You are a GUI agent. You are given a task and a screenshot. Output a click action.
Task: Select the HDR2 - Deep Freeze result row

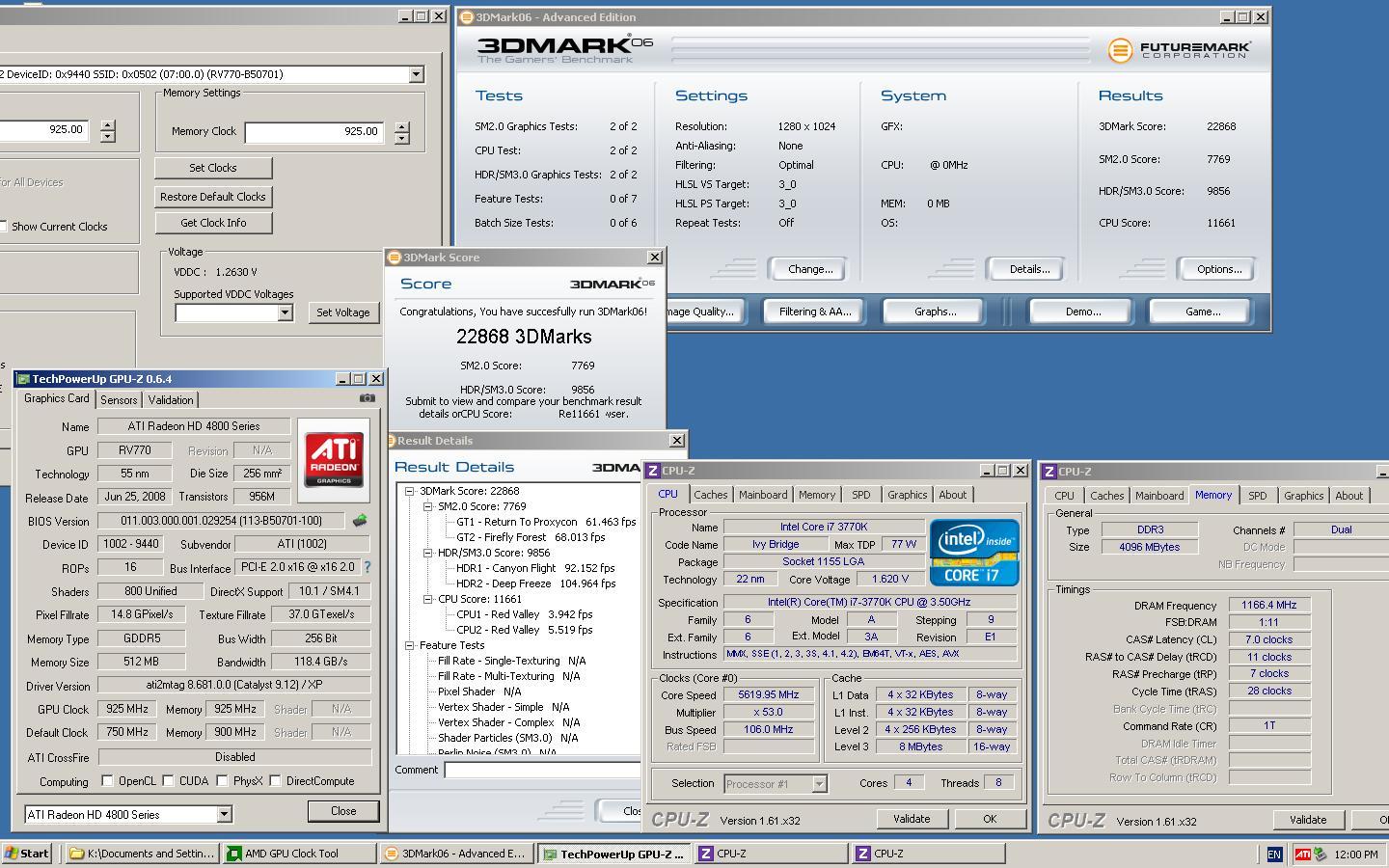coord(535,583)
